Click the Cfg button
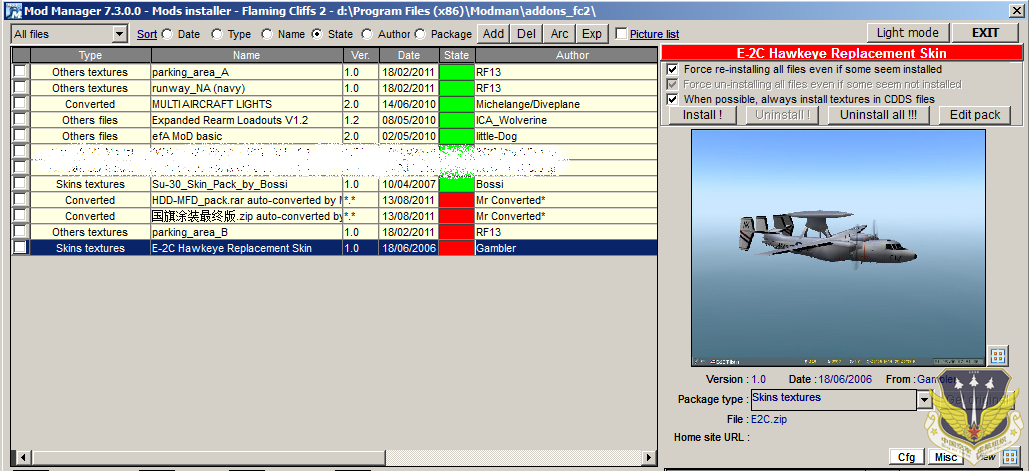Screen dimensions: 1029x471 pos(906,457)
